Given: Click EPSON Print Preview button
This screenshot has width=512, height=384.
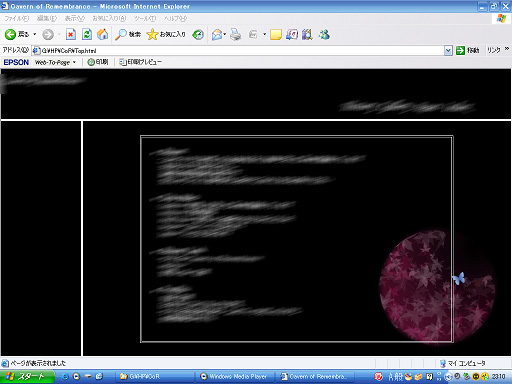Looking at the screenshot, I should point(140,62).
